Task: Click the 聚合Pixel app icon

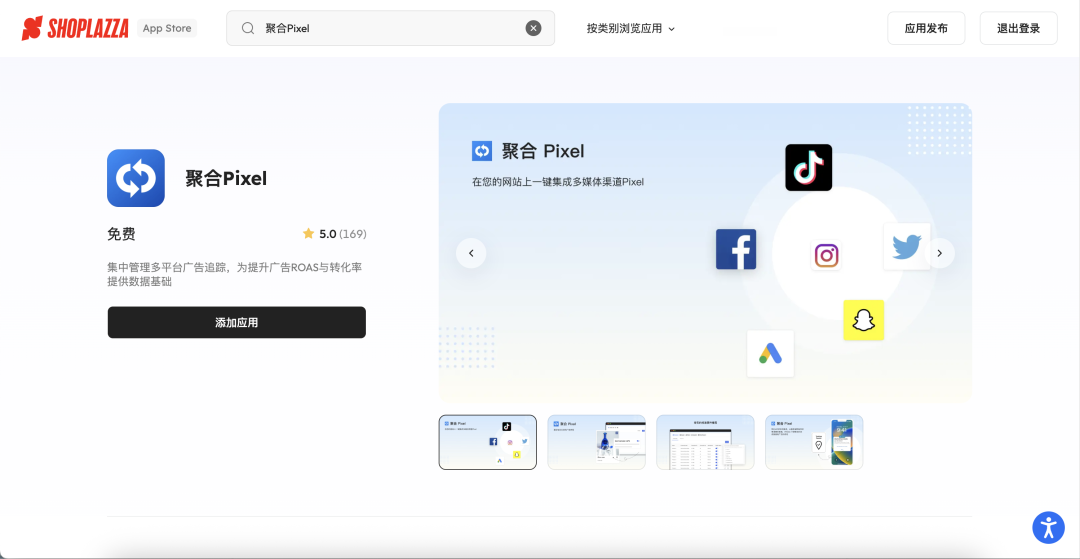Action: click(x=136, y=178)
